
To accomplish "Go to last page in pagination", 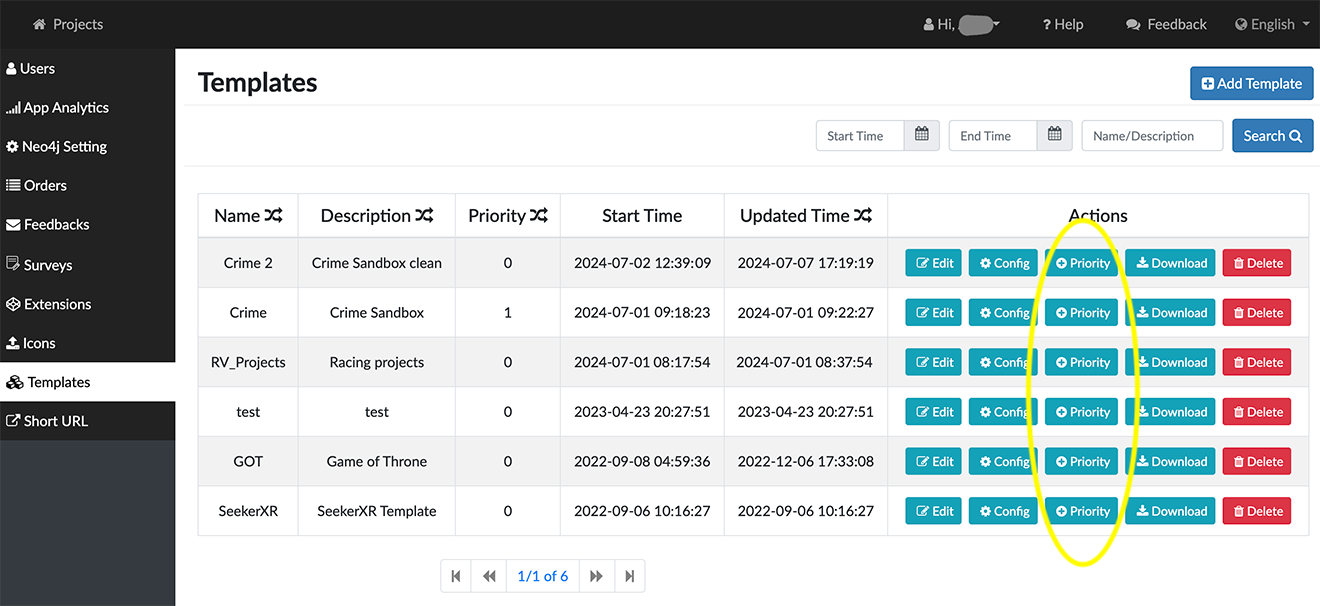I will (629, 576).
